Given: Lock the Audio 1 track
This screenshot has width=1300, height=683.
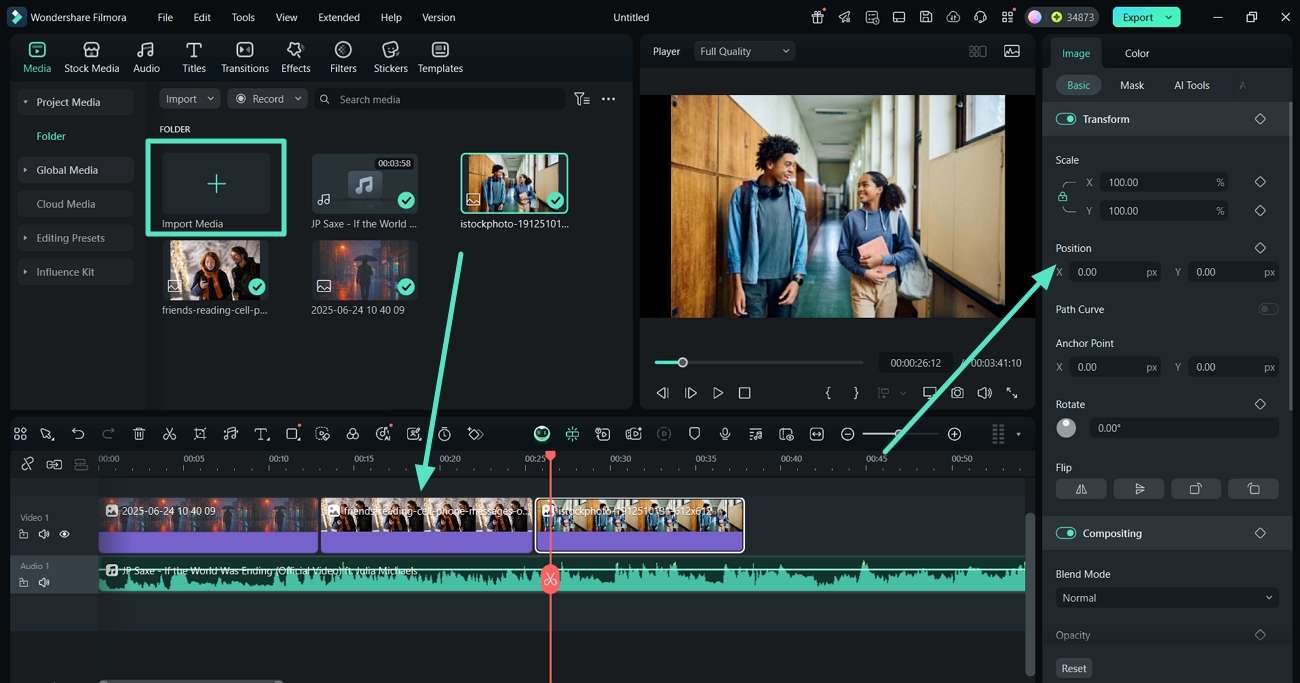Looking at the screenshot, I should coord(24,582).
